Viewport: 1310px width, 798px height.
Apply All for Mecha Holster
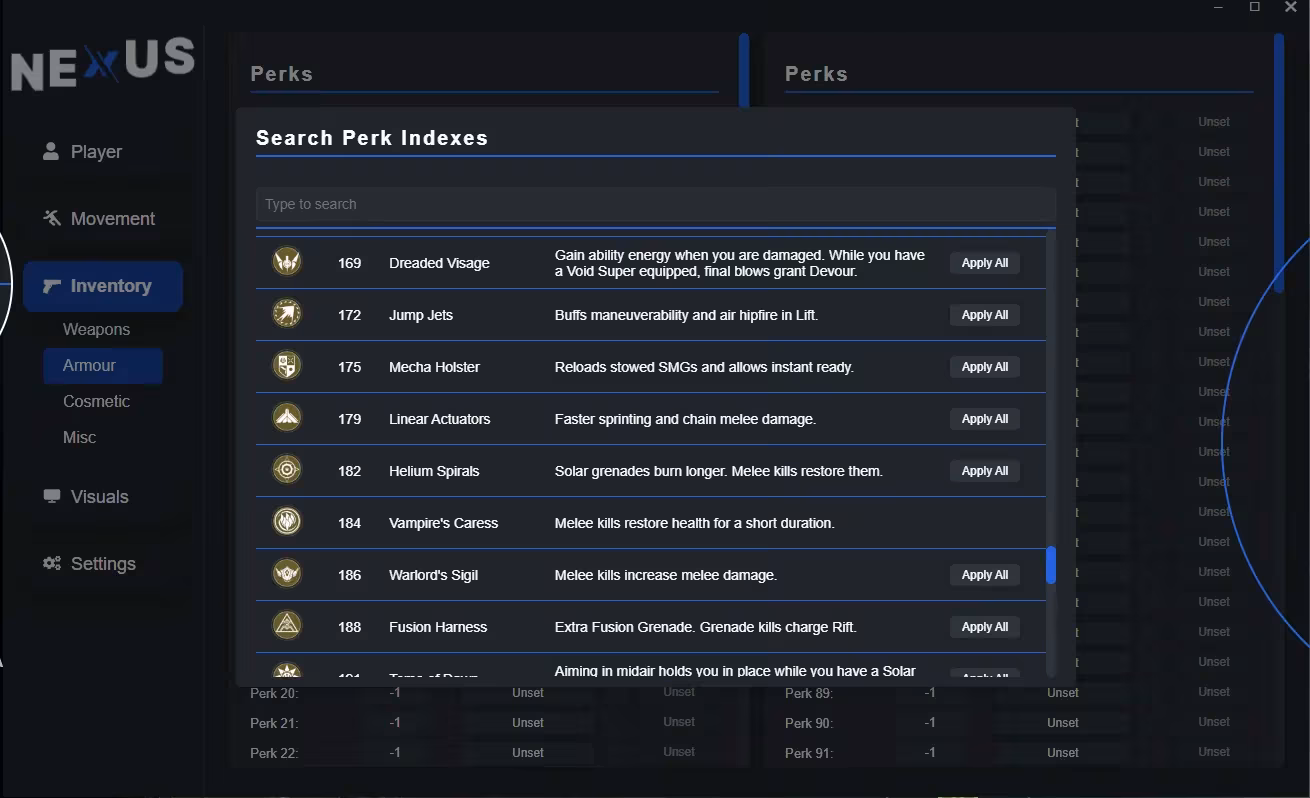coord(985,367)
